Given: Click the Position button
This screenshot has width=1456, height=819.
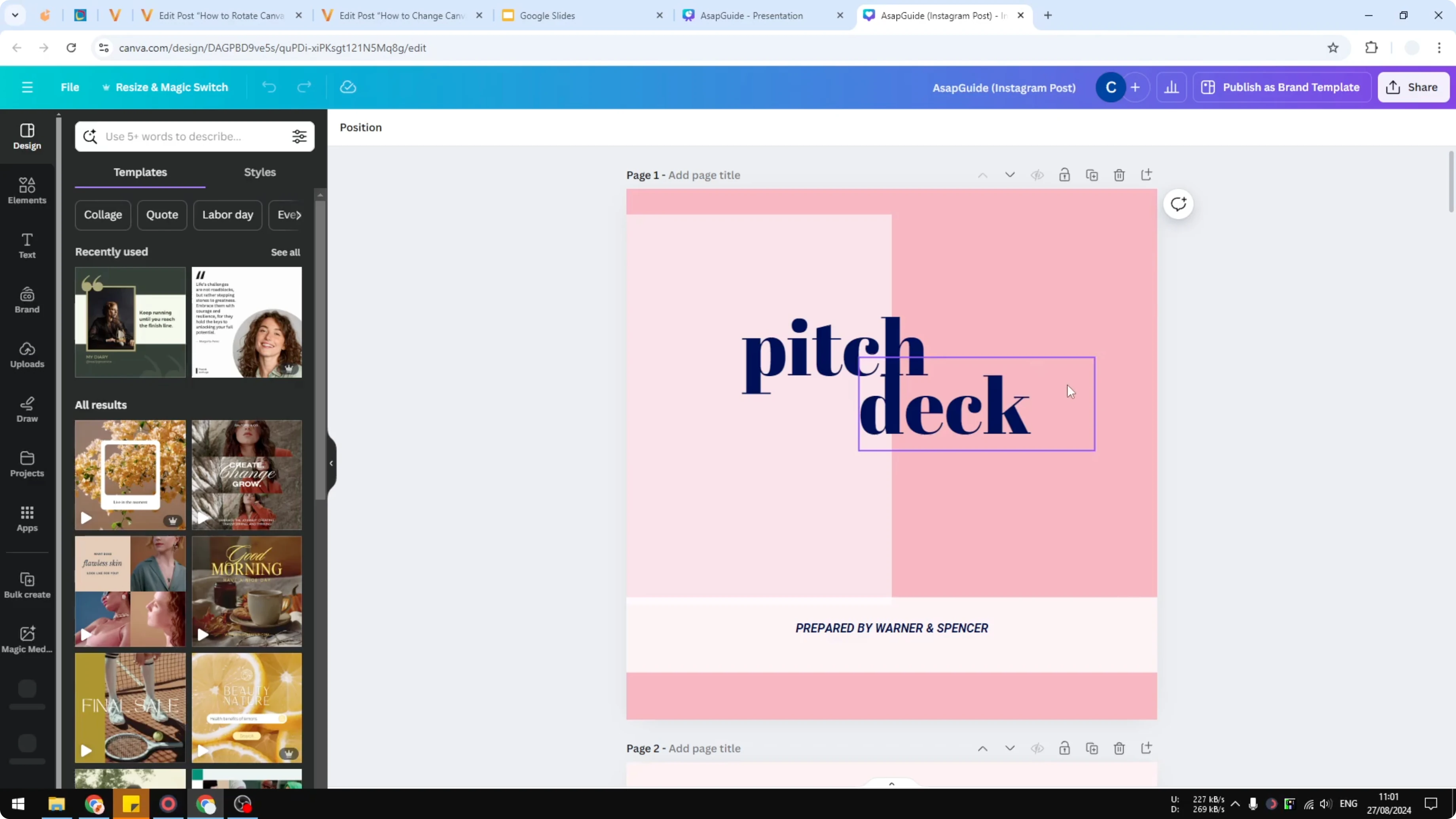Looking at the screenshot, I should [x=360, y=127].
